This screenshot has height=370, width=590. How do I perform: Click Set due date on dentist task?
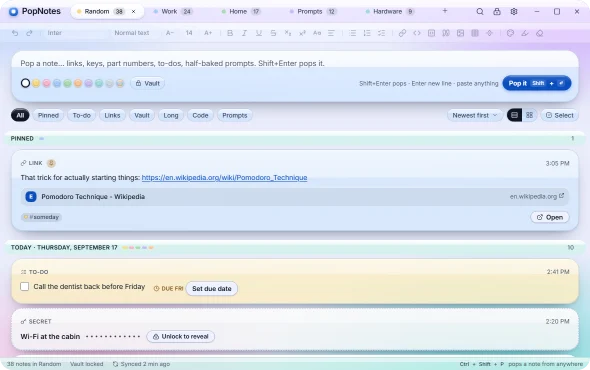211,289
